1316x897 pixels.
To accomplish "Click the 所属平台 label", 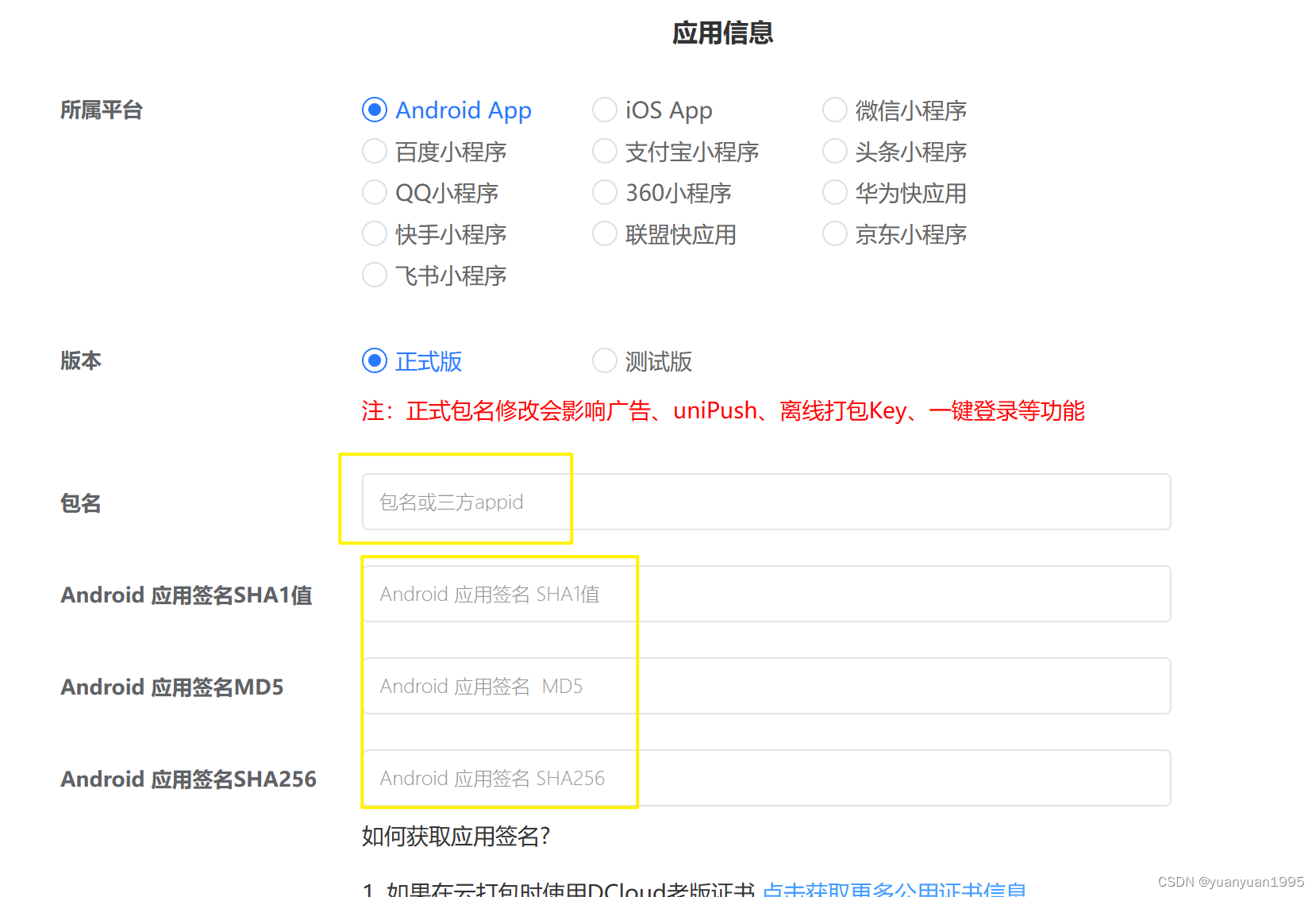I will click(102, 110).
